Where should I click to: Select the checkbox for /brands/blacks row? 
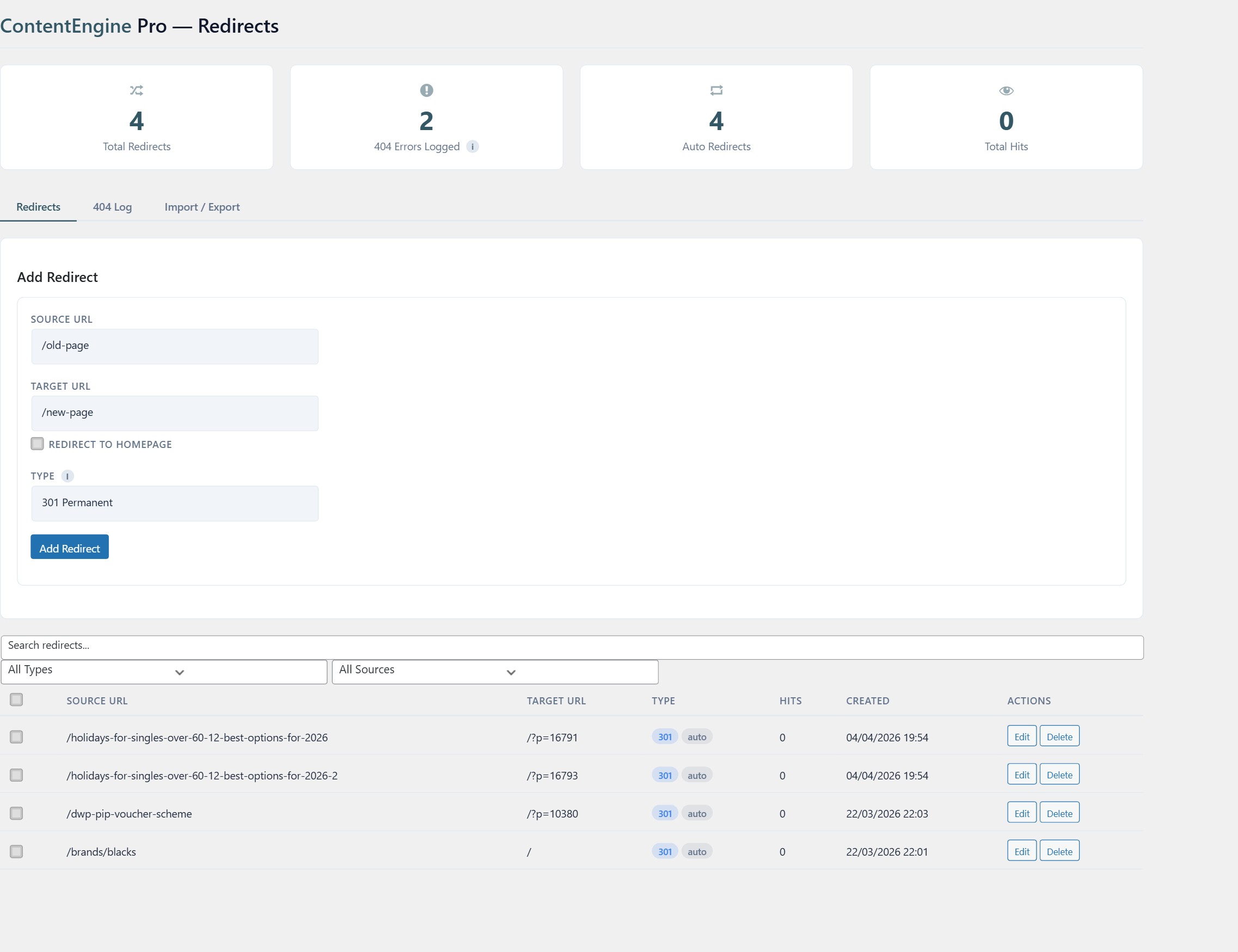[x=16, y=851]
